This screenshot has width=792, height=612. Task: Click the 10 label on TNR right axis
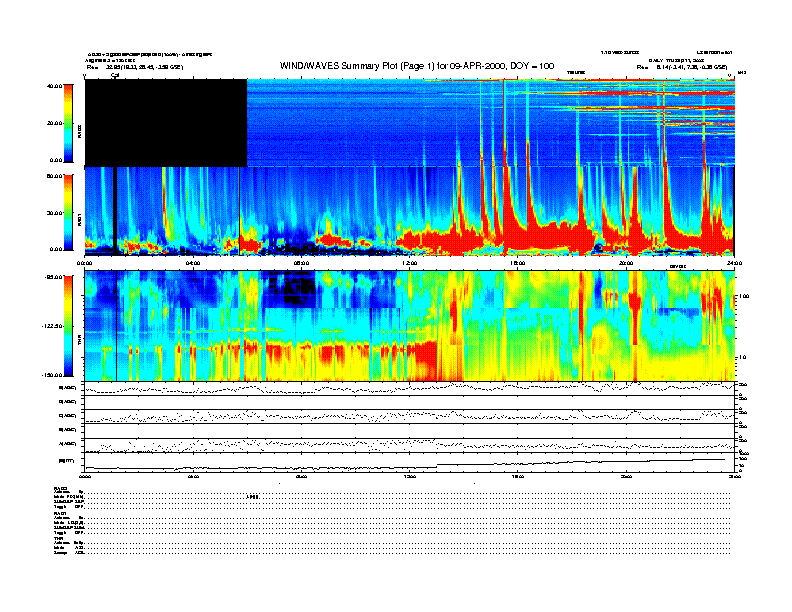click(744, 357)
